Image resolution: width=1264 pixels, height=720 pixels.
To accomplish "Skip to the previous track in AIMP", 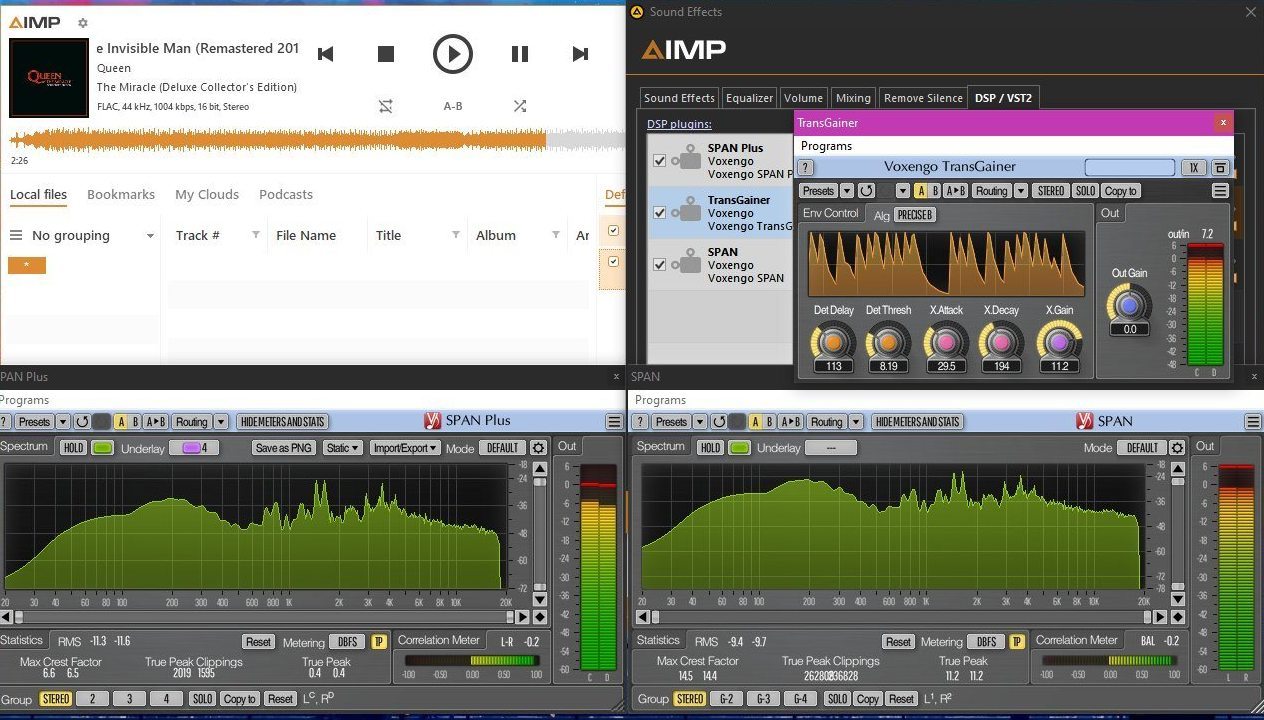I will [x=325, y=54].
